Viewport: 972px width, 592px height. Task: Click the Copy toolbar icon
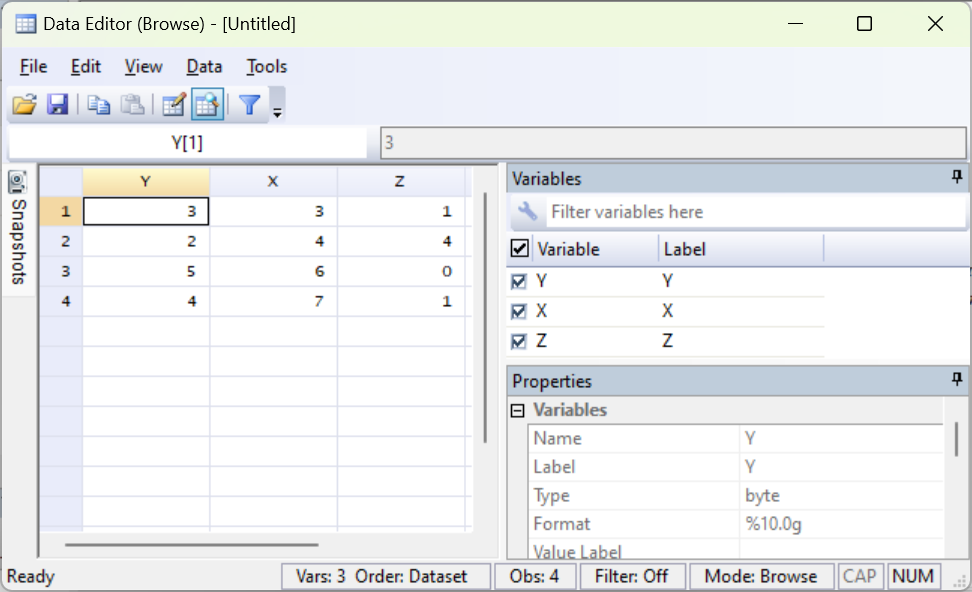(x=98, y=104)
